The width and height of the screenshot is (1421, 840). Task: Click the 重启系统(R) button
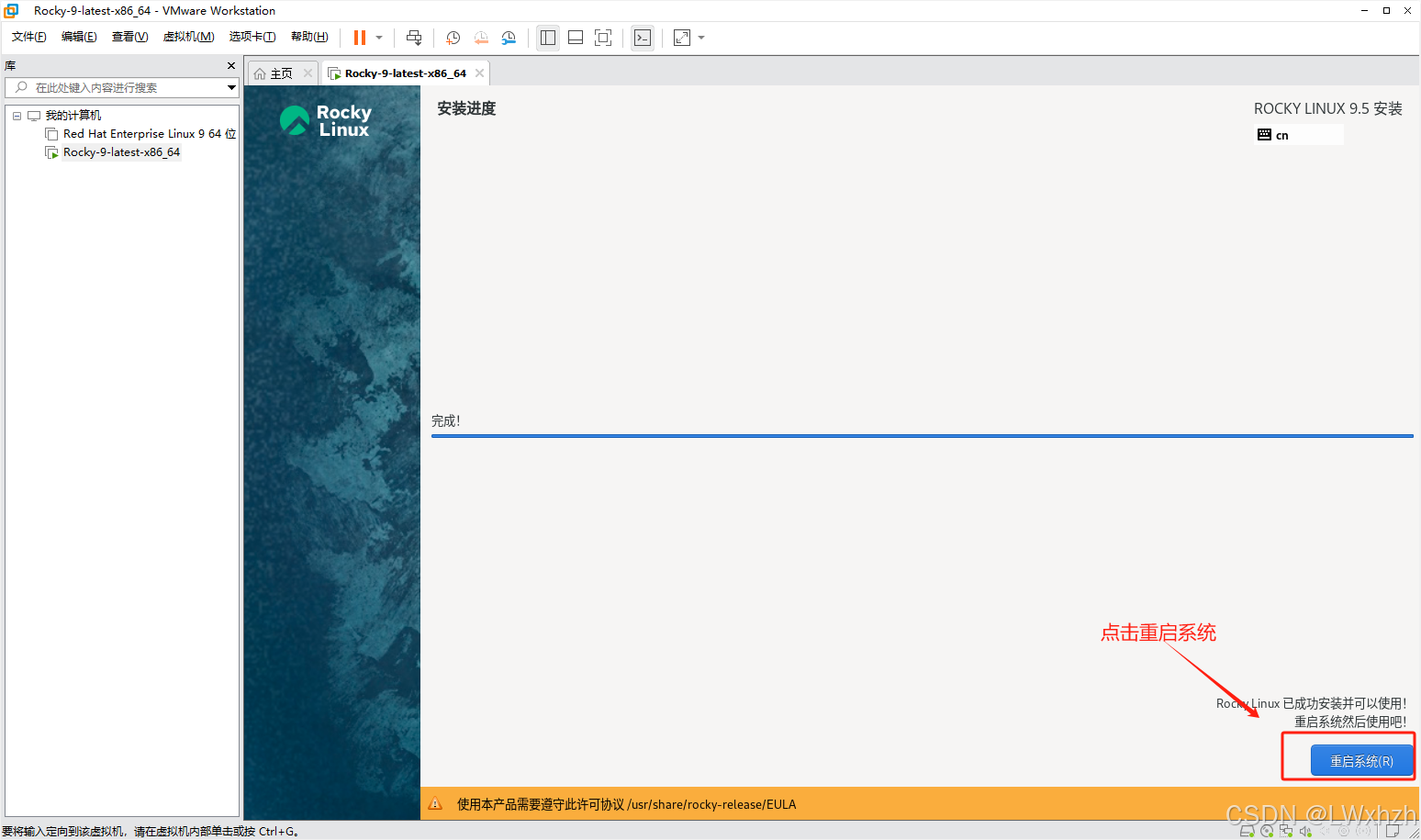pyautogui.click(x=1361, y=761)
